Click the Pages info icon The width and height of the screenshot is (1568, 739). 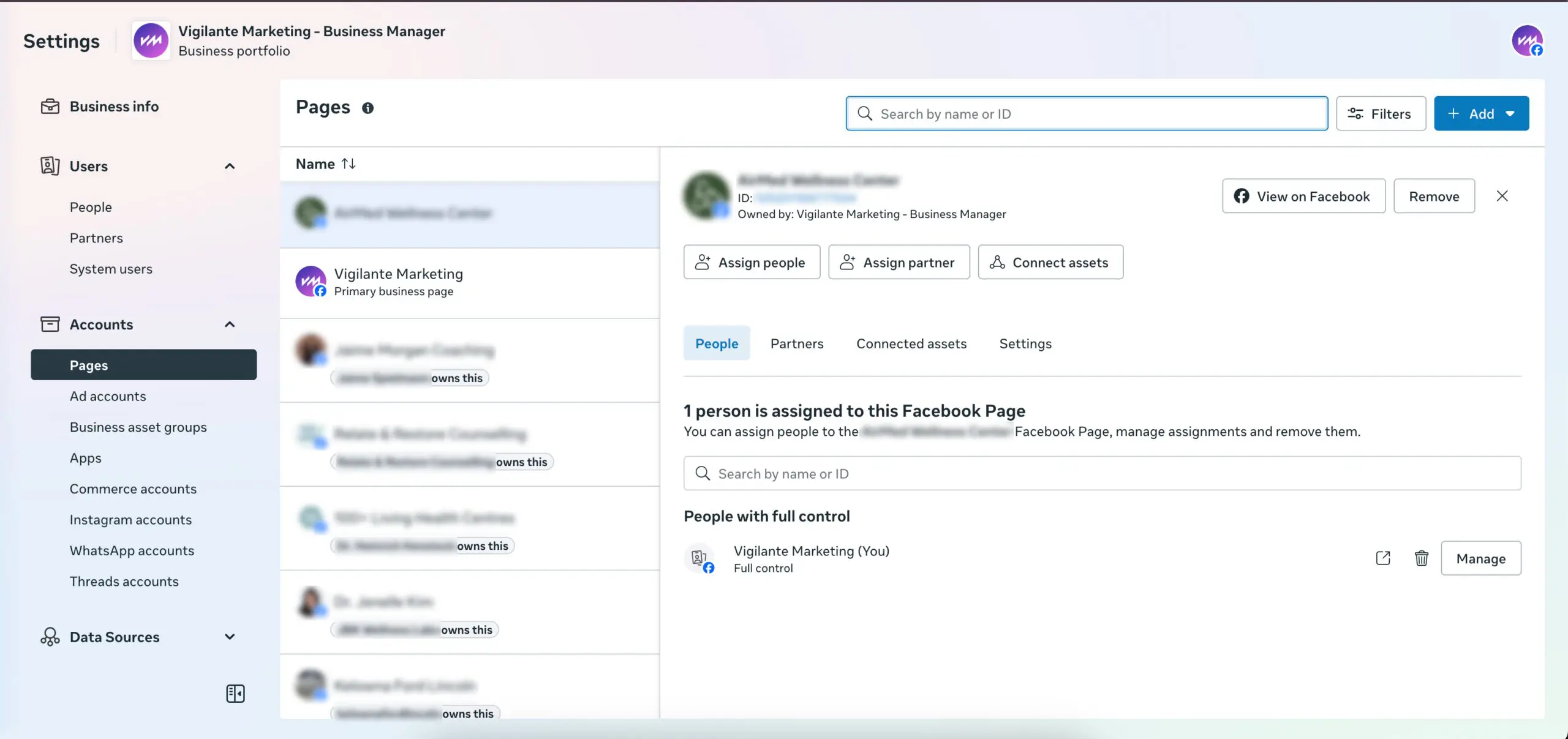(x=367, y=108)
